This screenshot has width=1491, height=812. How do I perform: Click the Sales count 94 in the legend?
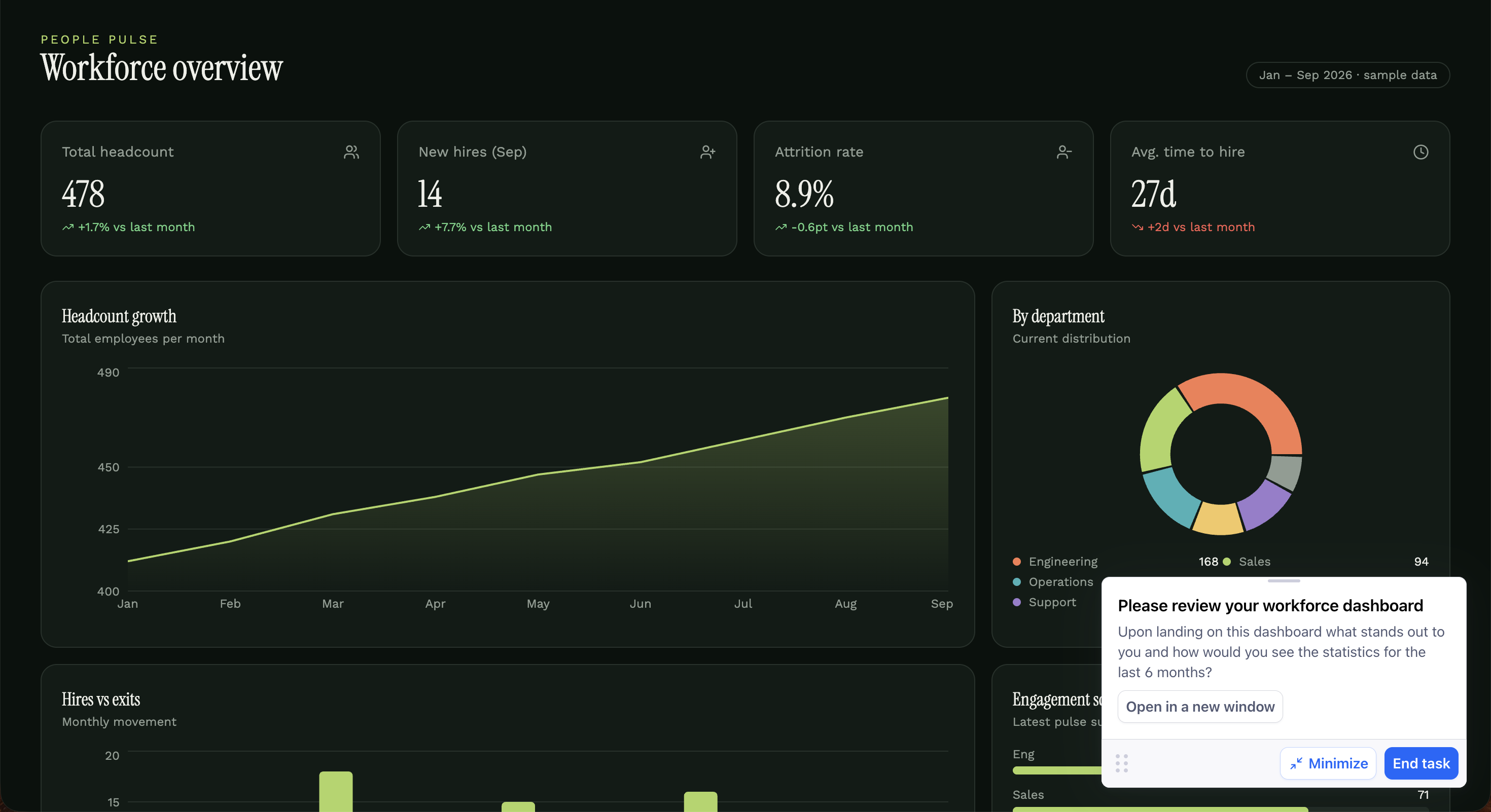1421,562
